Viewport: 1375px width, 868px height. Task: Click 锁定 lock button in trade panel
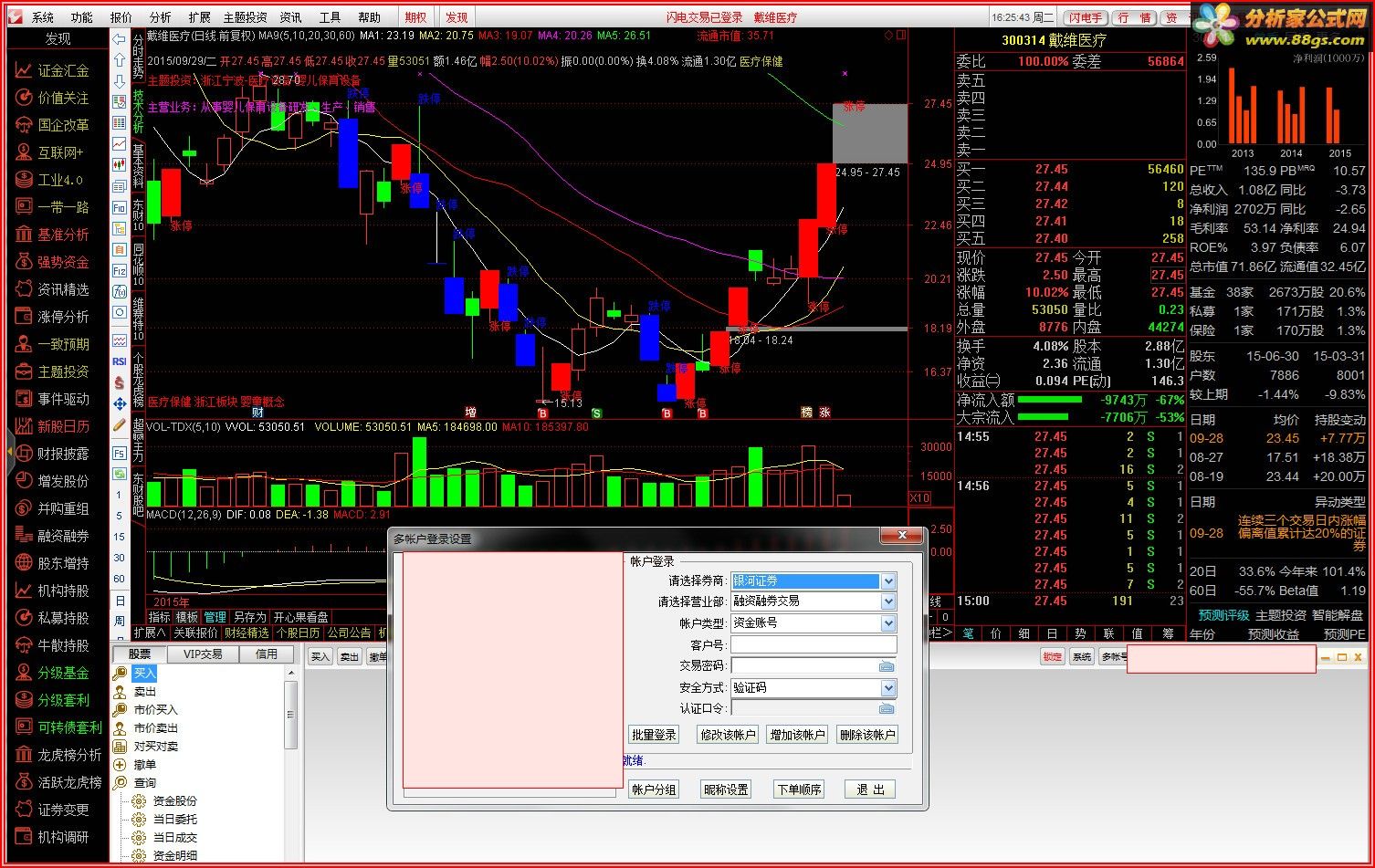1053,657
